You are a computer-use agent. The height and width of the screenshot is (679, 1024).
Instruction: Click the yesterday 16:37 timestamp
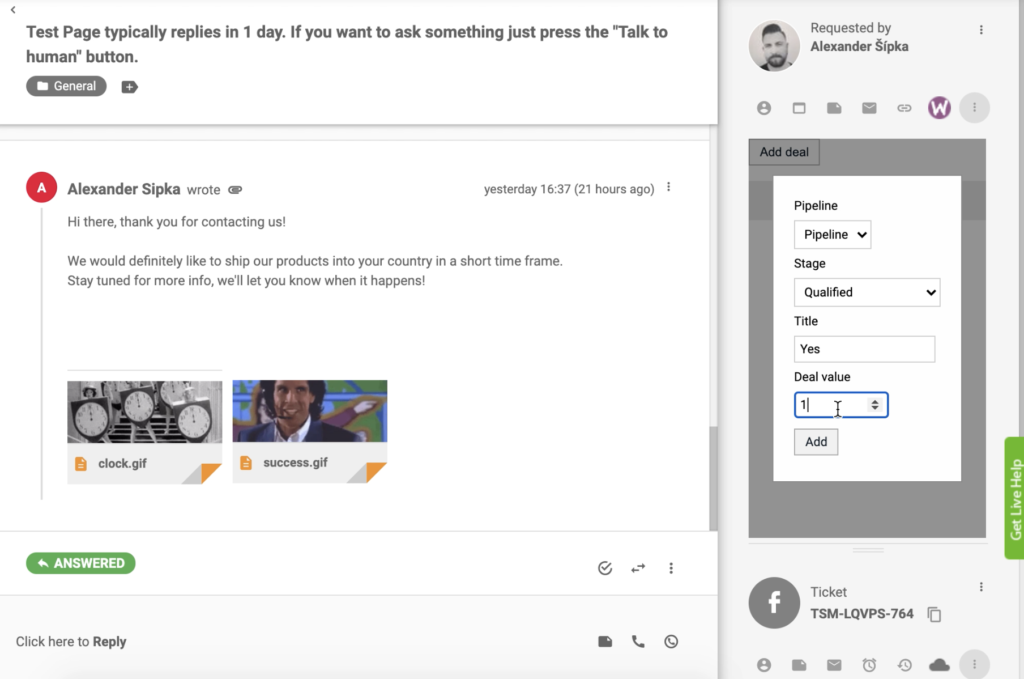tap(569, 189)
